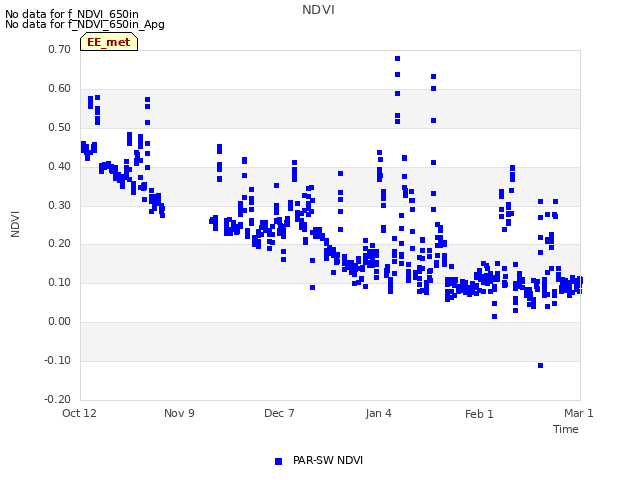Click the PAR-SW NDVI legend label
640x480 pixels.
click(328, 460)
